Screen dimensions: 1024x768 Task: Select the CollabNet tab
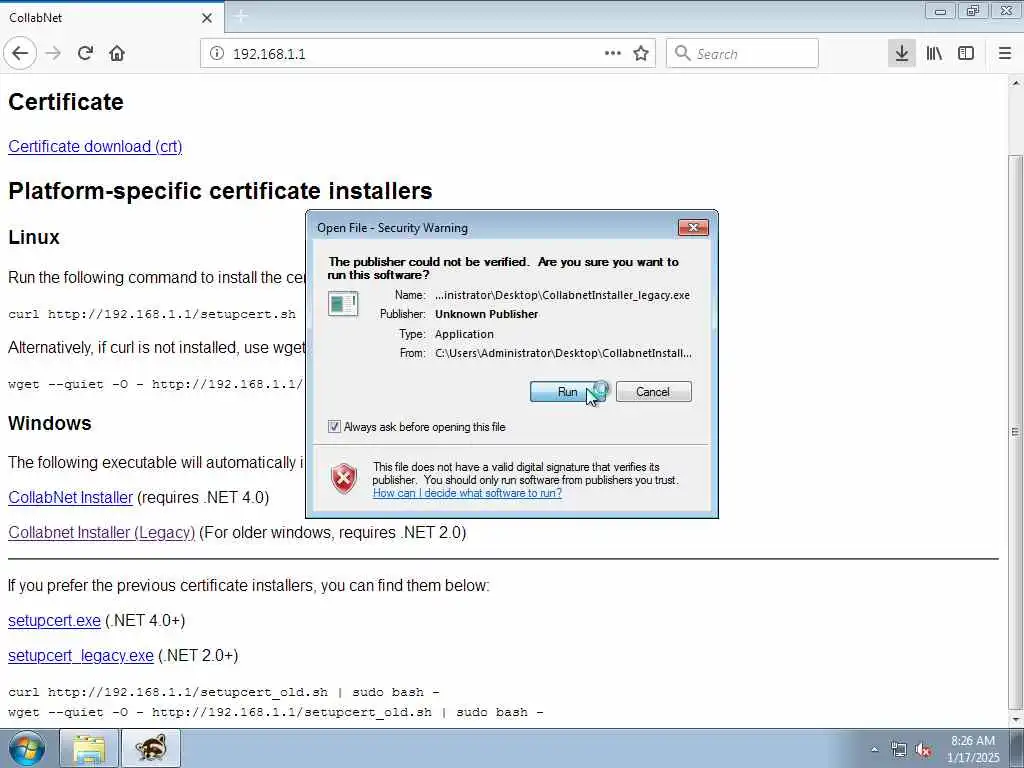pyautogui.click(x=112, y=18)
